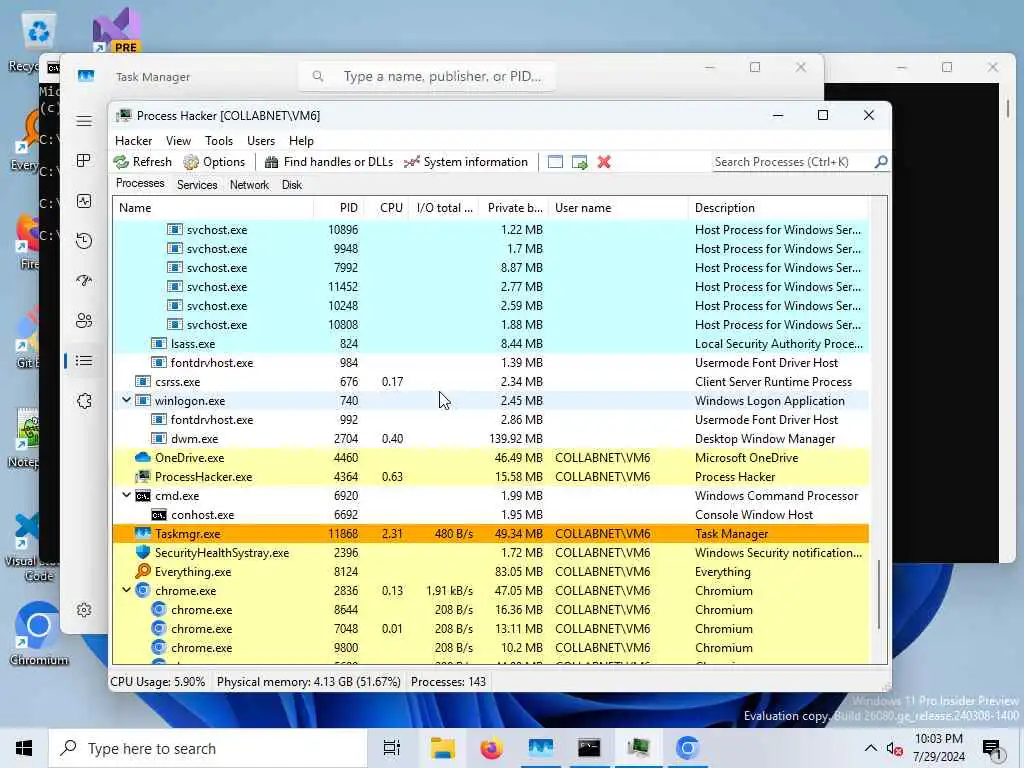Open the Chromium desktop shortcut
The height and width of the screenshot is (768, 1024).
tap(39, 633)
